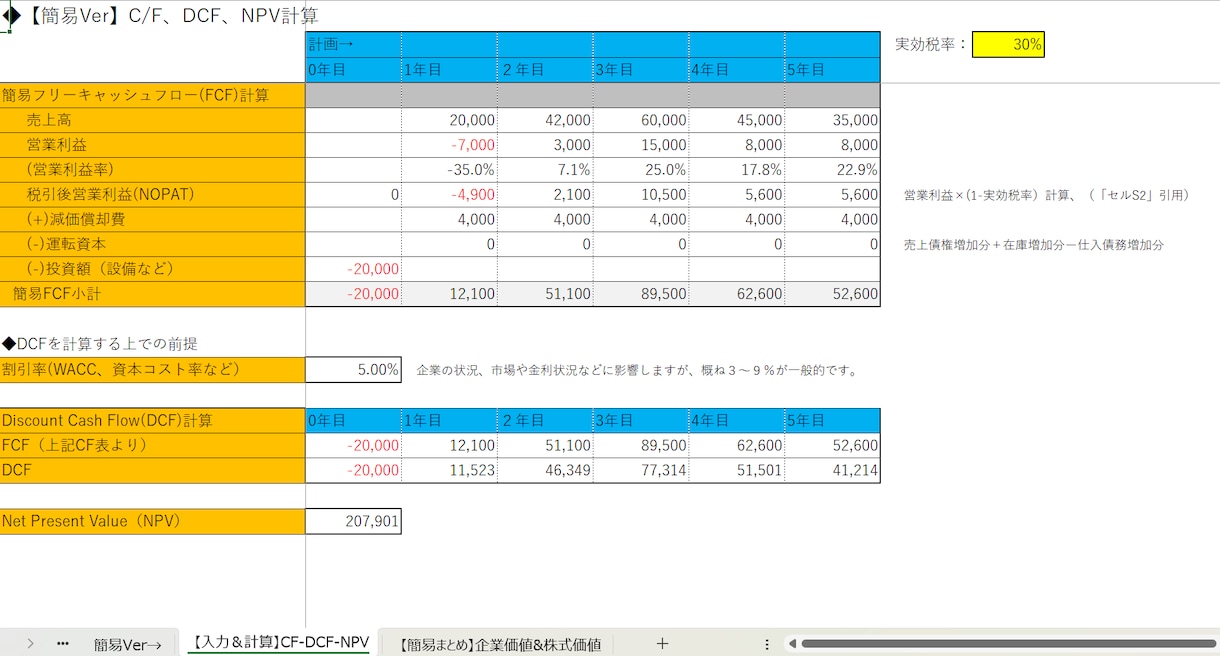The image size is (1220, 656).
Task: Select year 3 sales value 60,000
Action: coord(641,120)
